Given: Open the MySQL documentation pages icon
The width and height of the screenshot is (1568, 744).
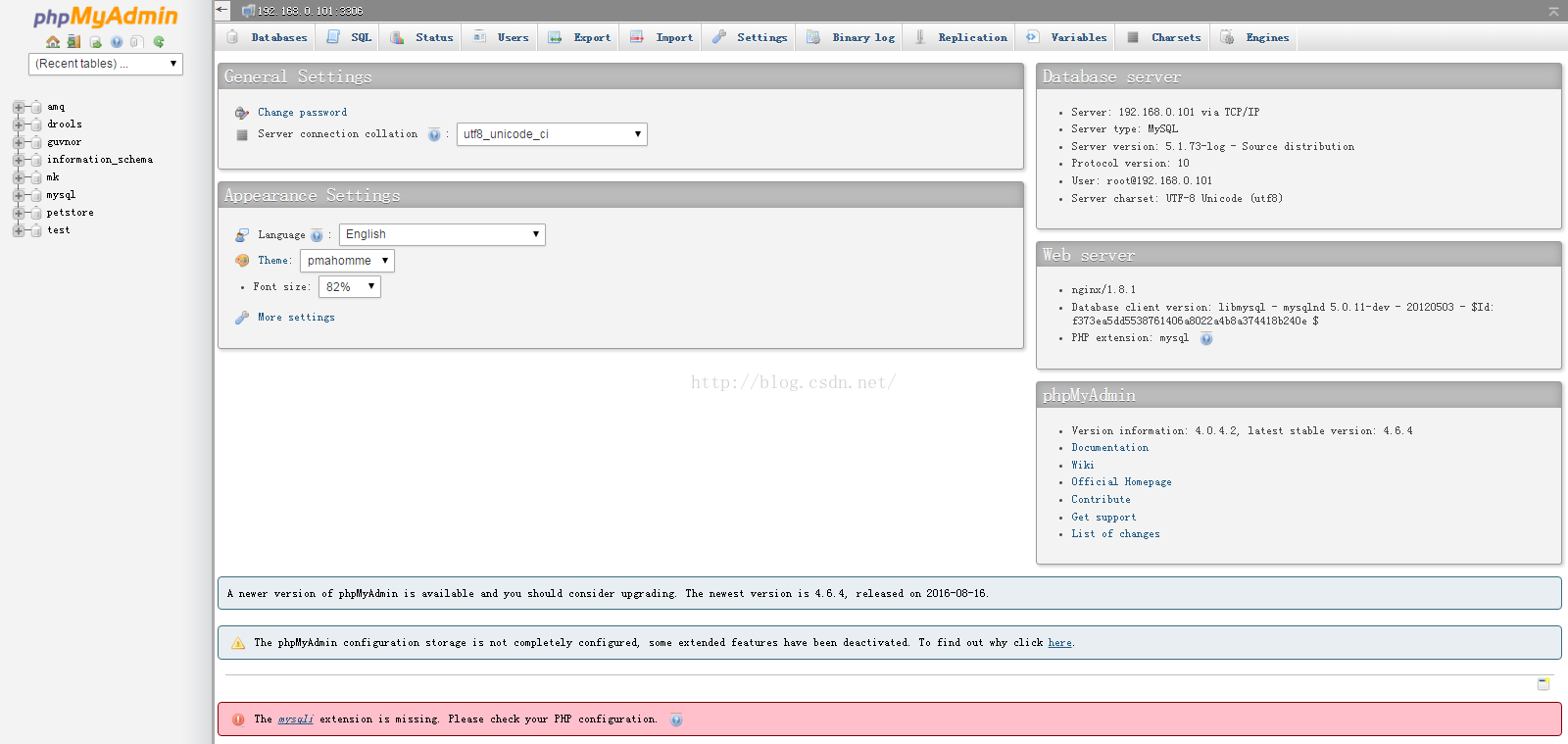Looking at the screenshot, I should pyautogui.click(x=137, y=42).
